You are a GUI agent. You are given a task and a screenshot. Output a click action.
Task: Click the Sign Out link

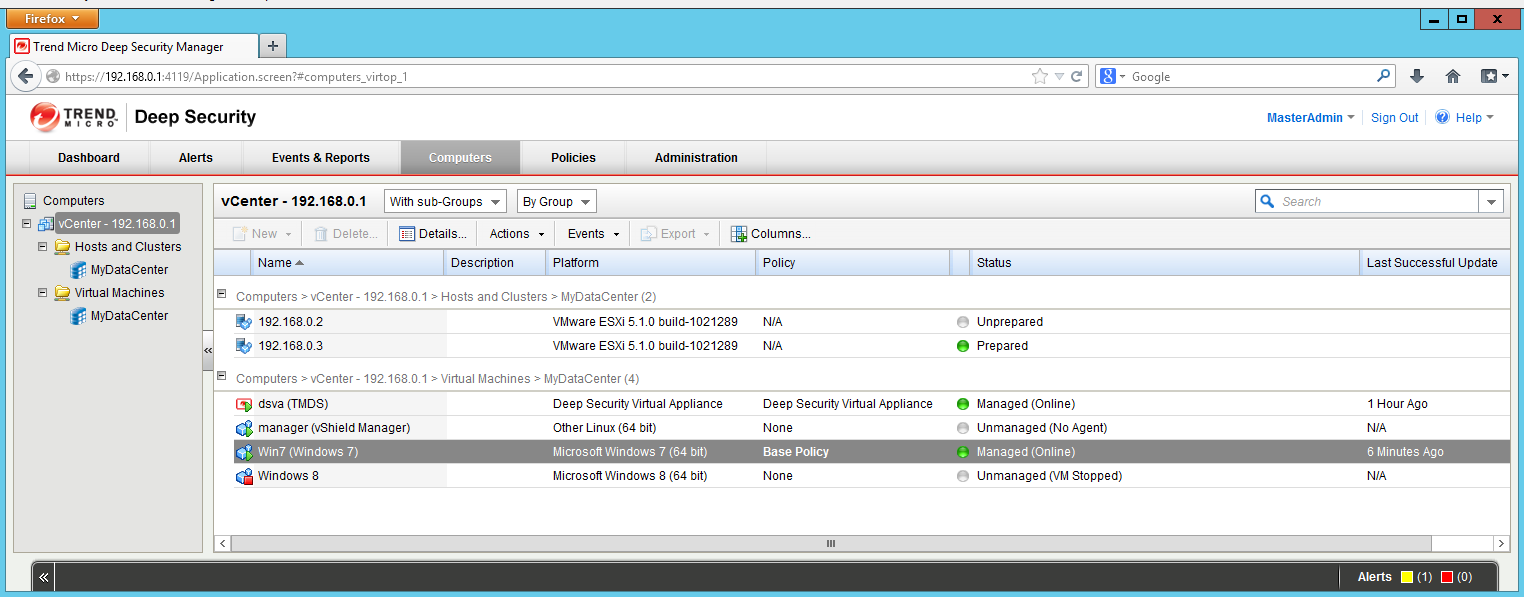coord(1394,118)
